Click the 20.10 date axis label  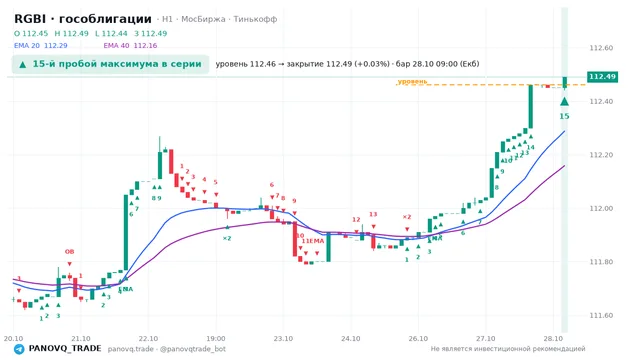(x=13, y=339)
